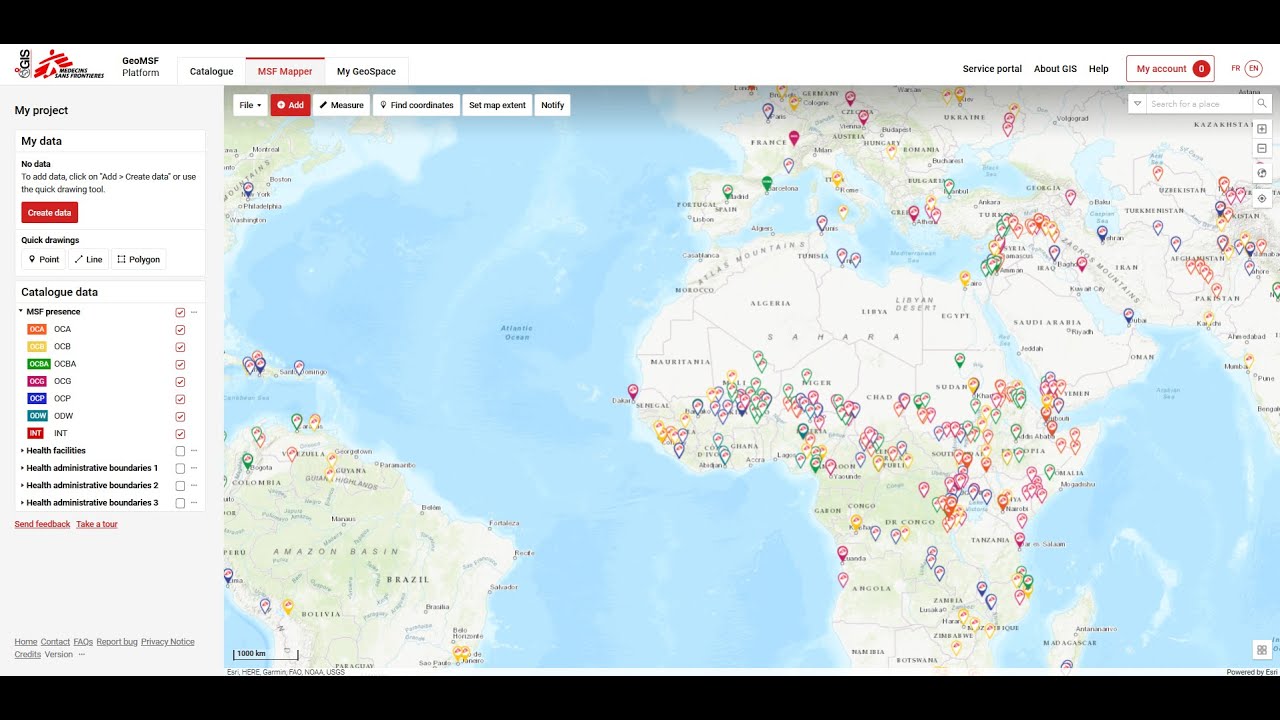
Task: Uncheck the OCP layer
Action: 180,399
